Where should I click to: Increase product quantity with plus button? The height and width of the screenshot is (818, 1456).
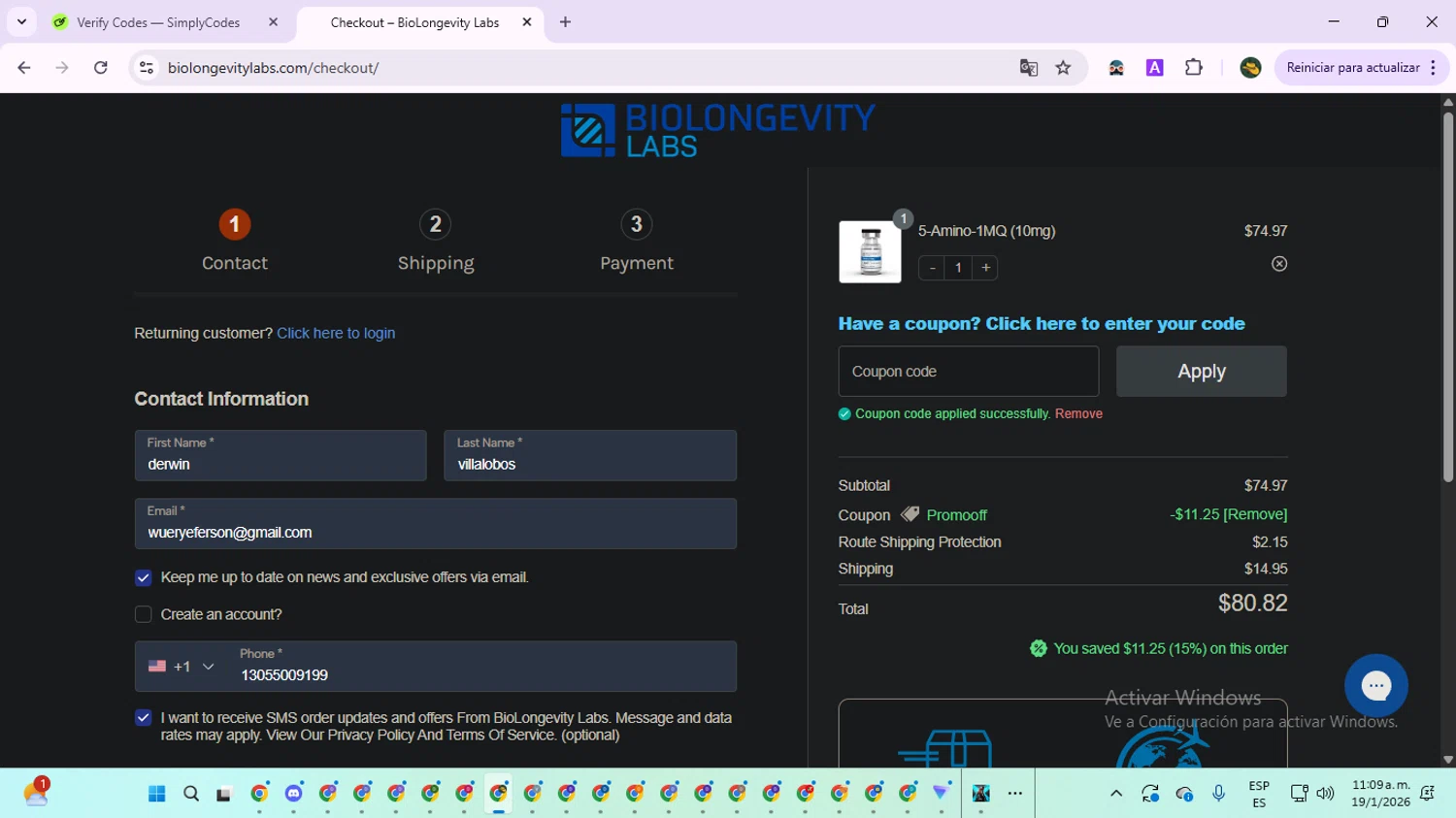(985, 268)
